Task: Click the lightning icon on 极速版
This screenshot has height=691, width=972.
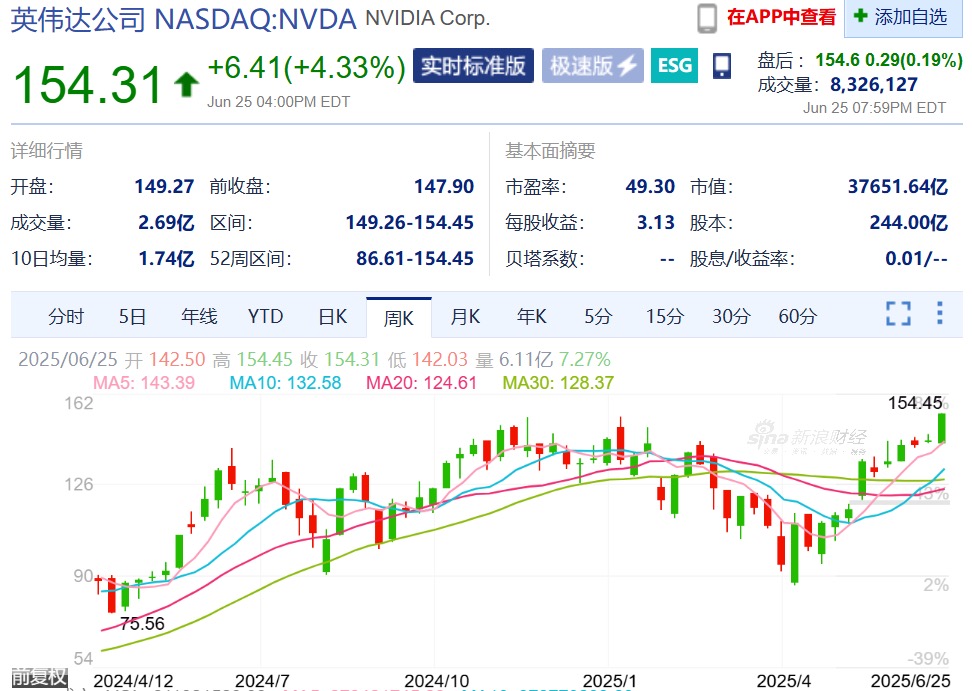Action: (627, 66)
